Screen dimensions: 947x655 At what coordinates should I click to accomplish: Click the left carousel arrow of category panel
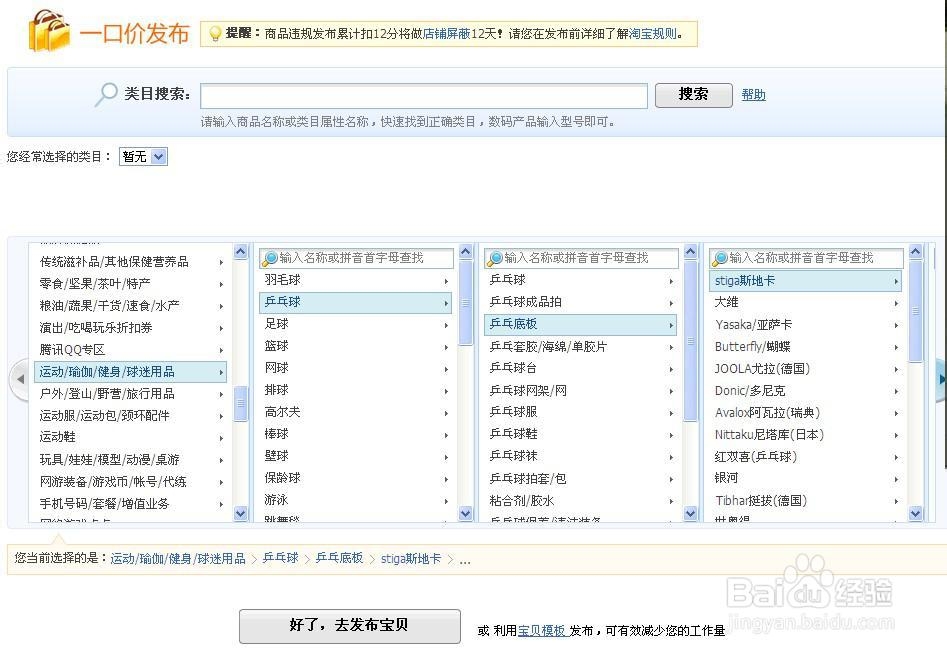pos(20,379)
